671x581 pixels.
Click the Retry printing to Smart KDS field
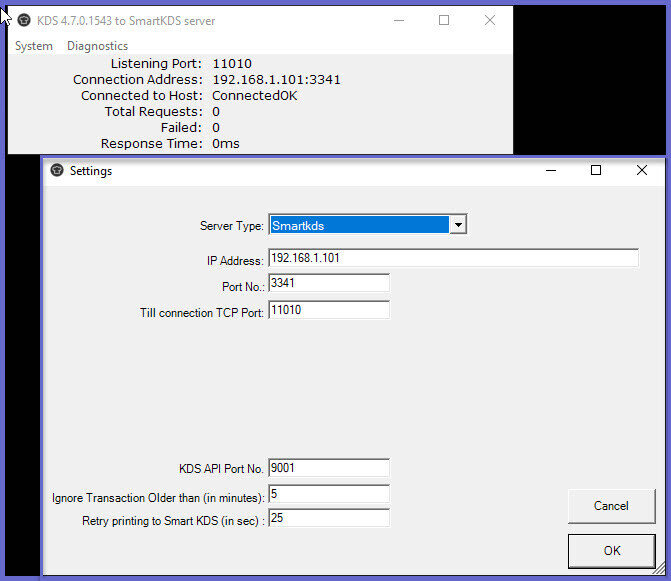[329, 518]
